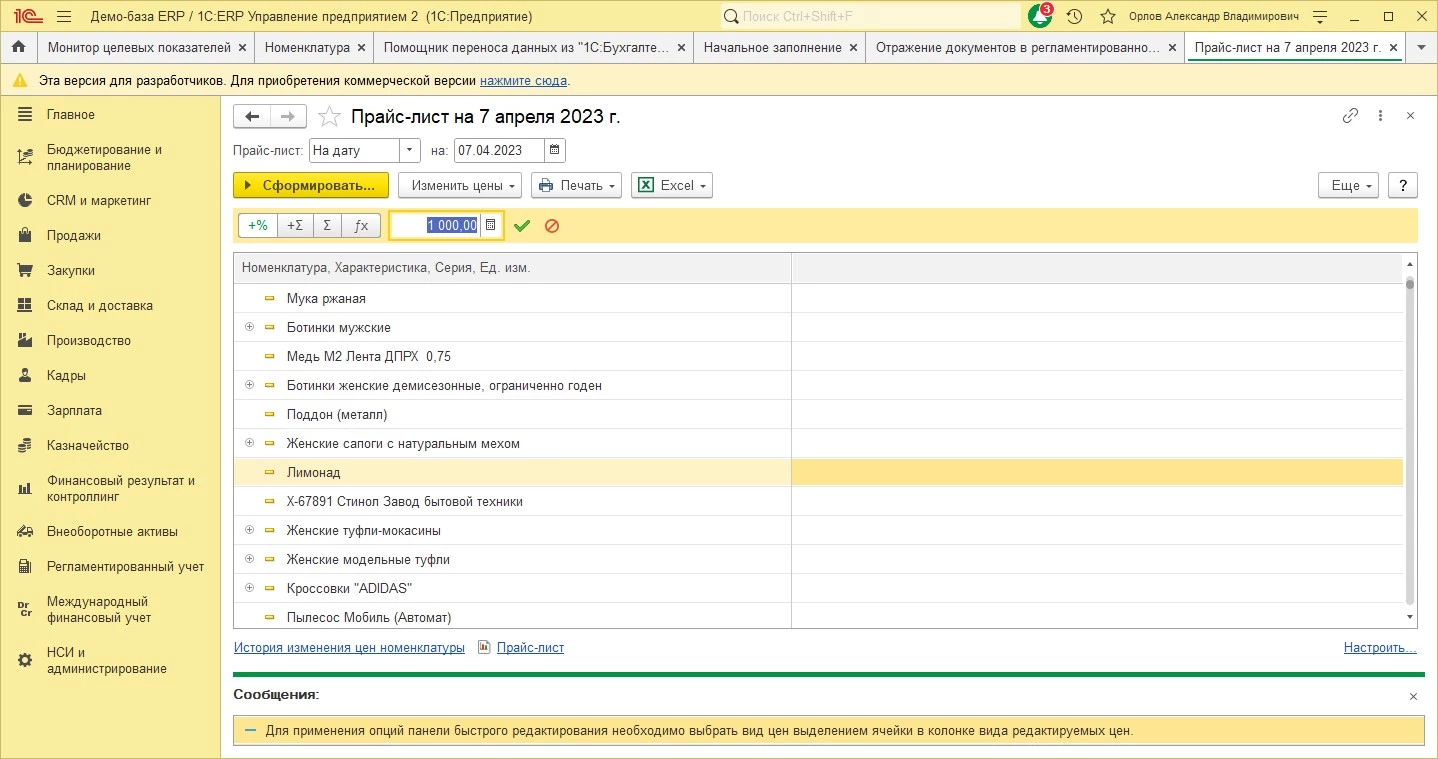Switch to Монитор целевых показателей tab
This screenshot has height=759, width=1438.
pos(139,47)
